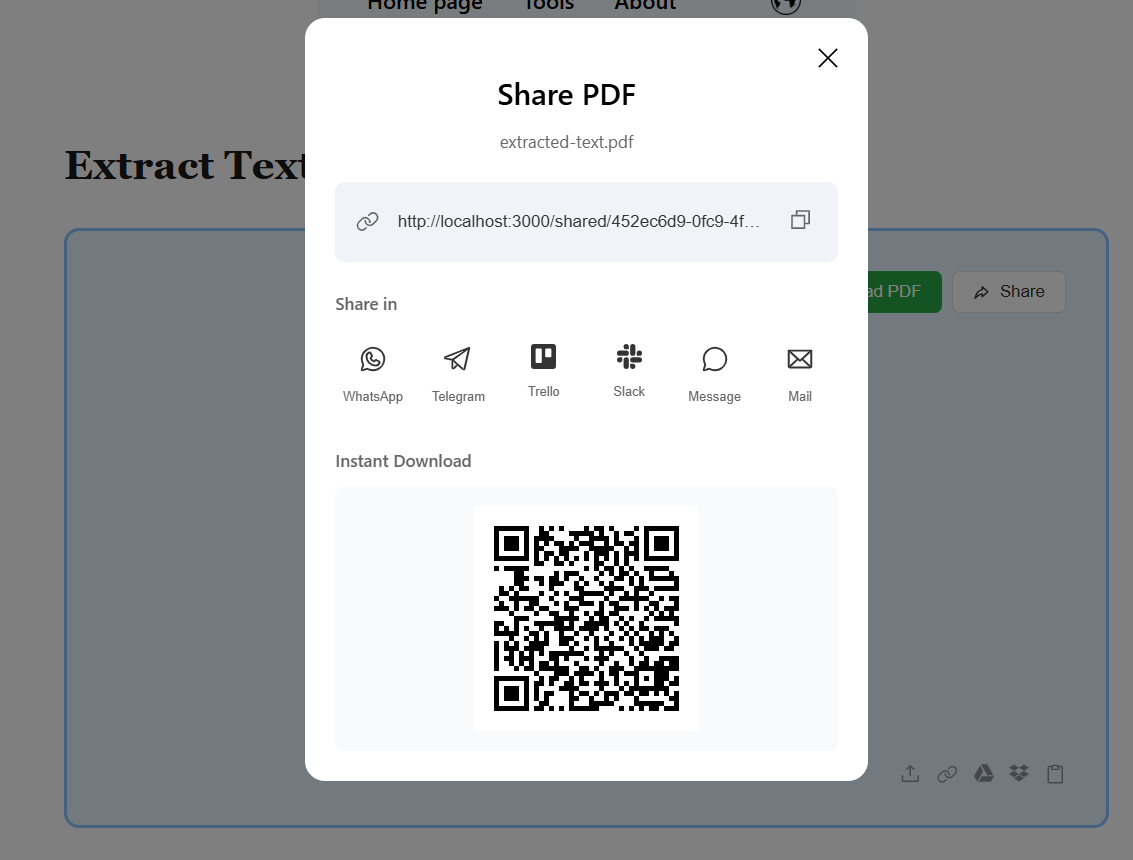Image resolution: width=1133 pixels, height=860 pixels.
Task: Open the Tools menu item
Action: tap(548, 6)
